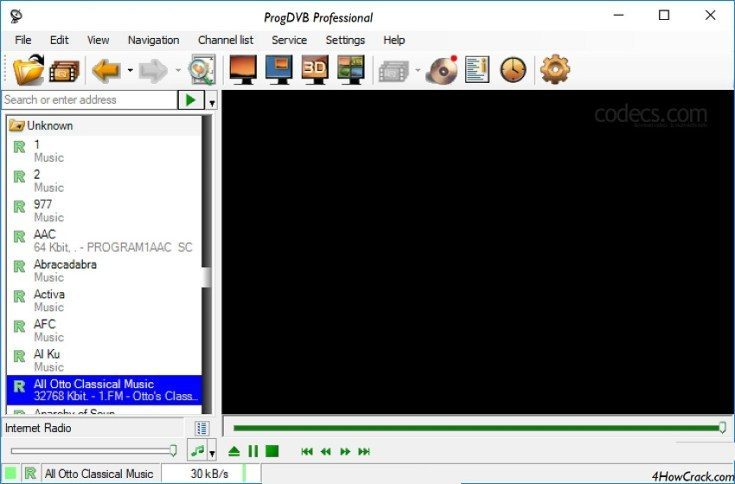The height and width of the screenshot is (484, 735).
Task: Select All Otto Classical Music channel
Action: pos(104,390)
